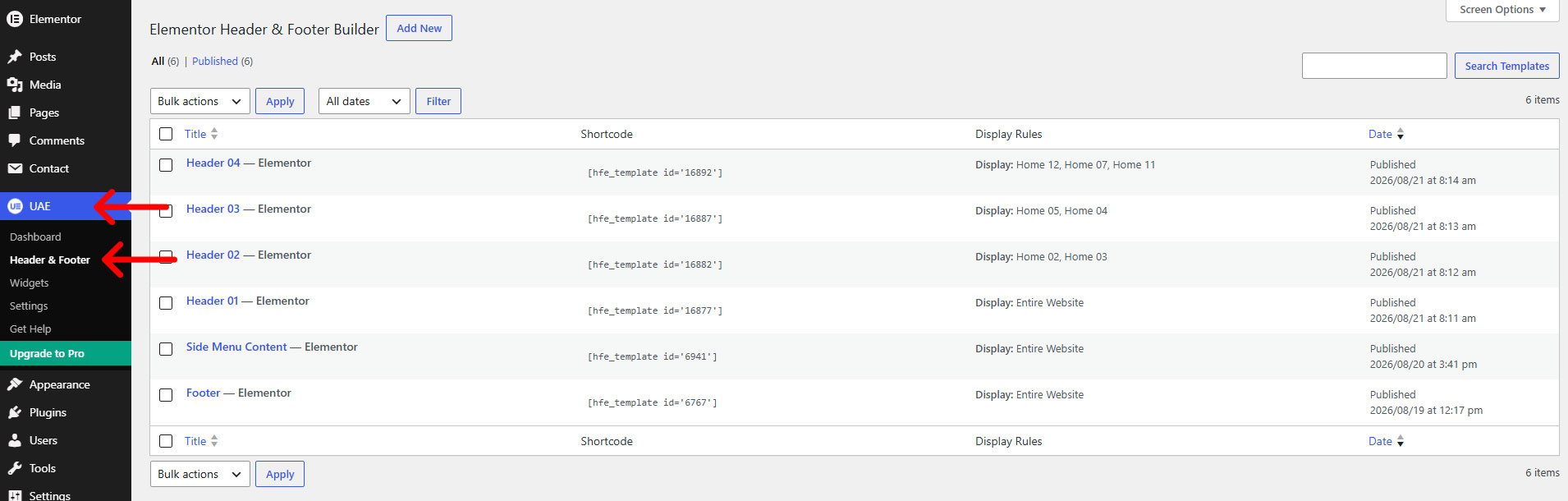Check the Header 01 row checkbox
Screen dimensions: 1568x501
pos(166,302)
